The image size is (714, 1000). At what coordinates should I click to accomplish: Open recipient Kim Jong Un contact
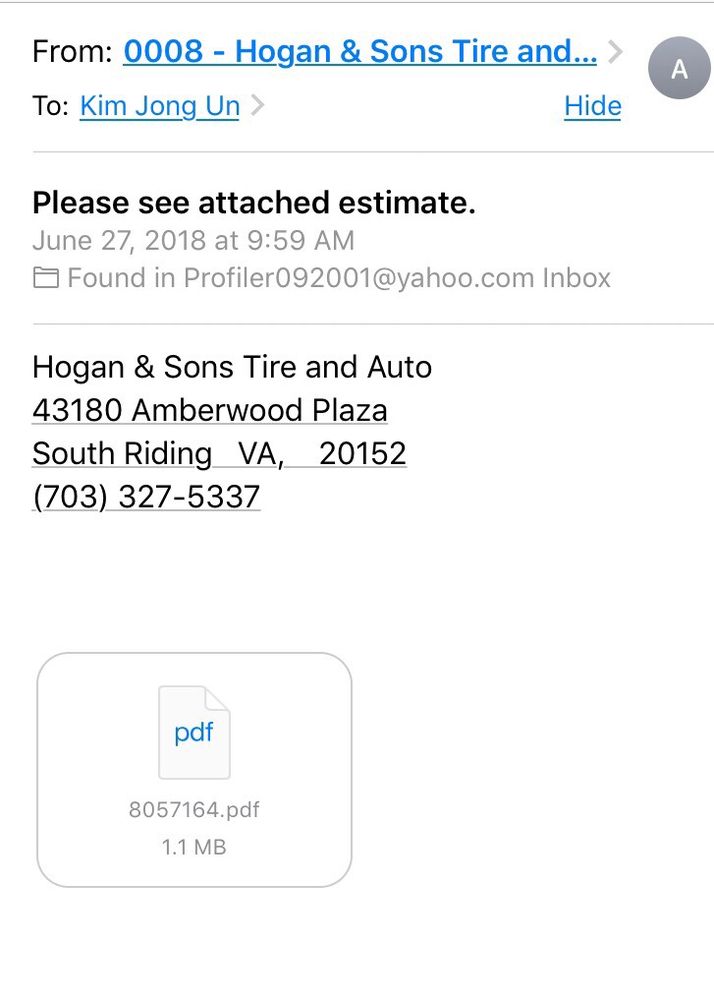click(160, 106)
